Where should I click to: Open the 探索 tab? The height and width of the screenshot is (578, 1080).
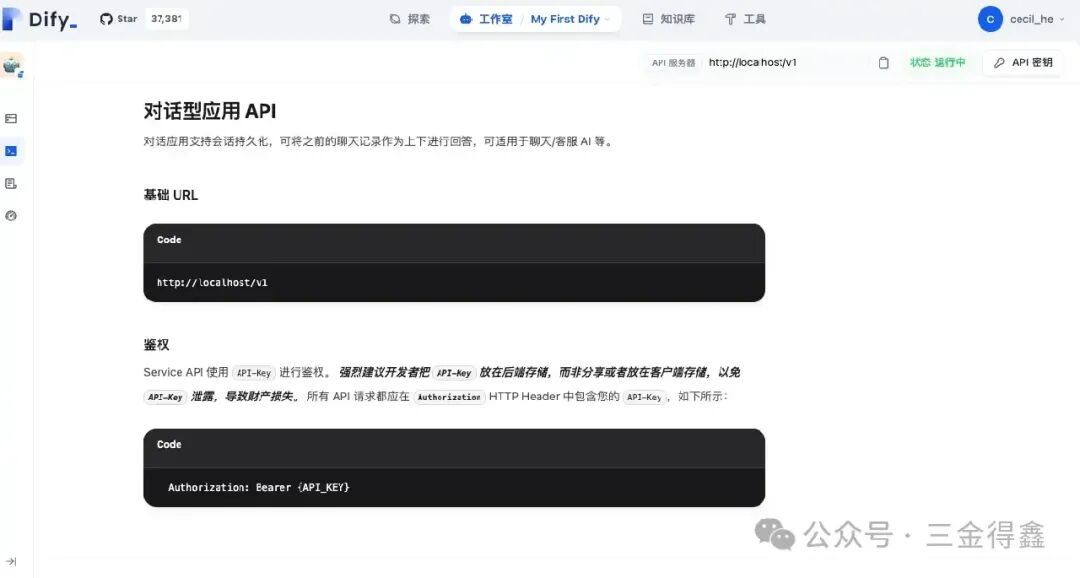[410, 19]
